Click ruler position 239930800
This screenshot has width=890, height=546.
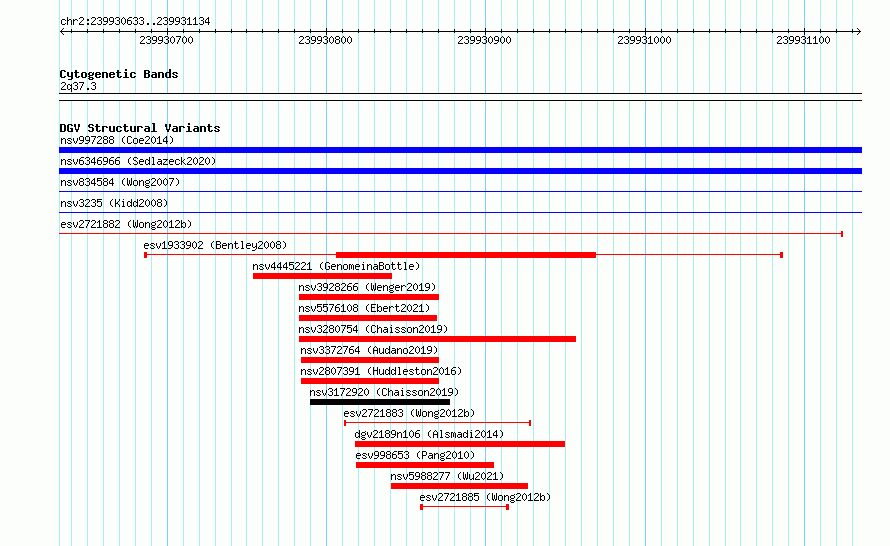(325, 40)
